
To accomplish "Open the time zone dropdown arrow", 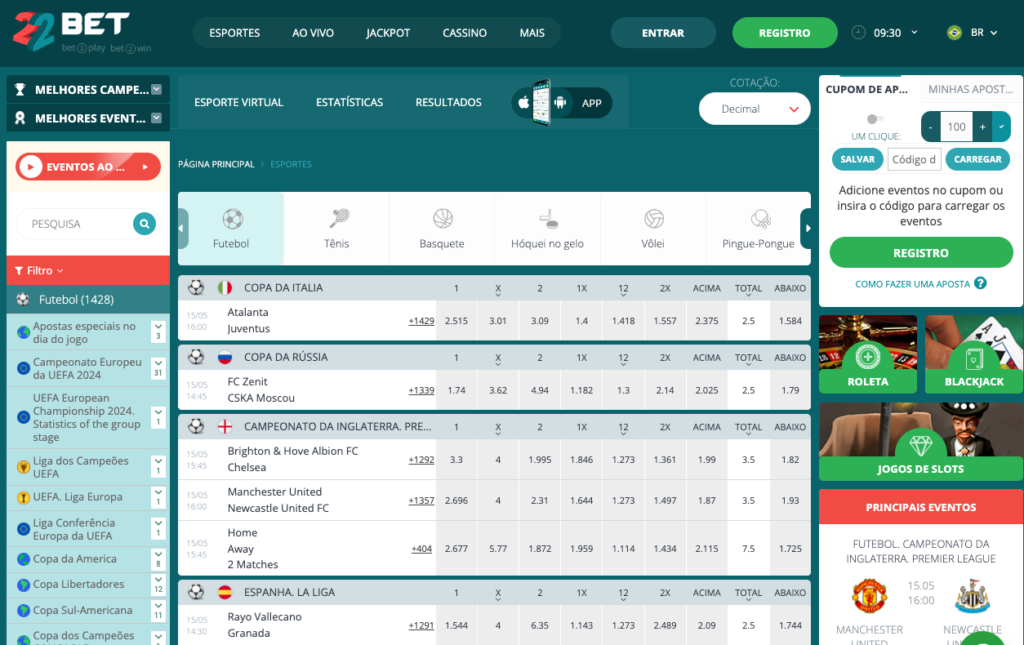I will (x=914, y=32).
